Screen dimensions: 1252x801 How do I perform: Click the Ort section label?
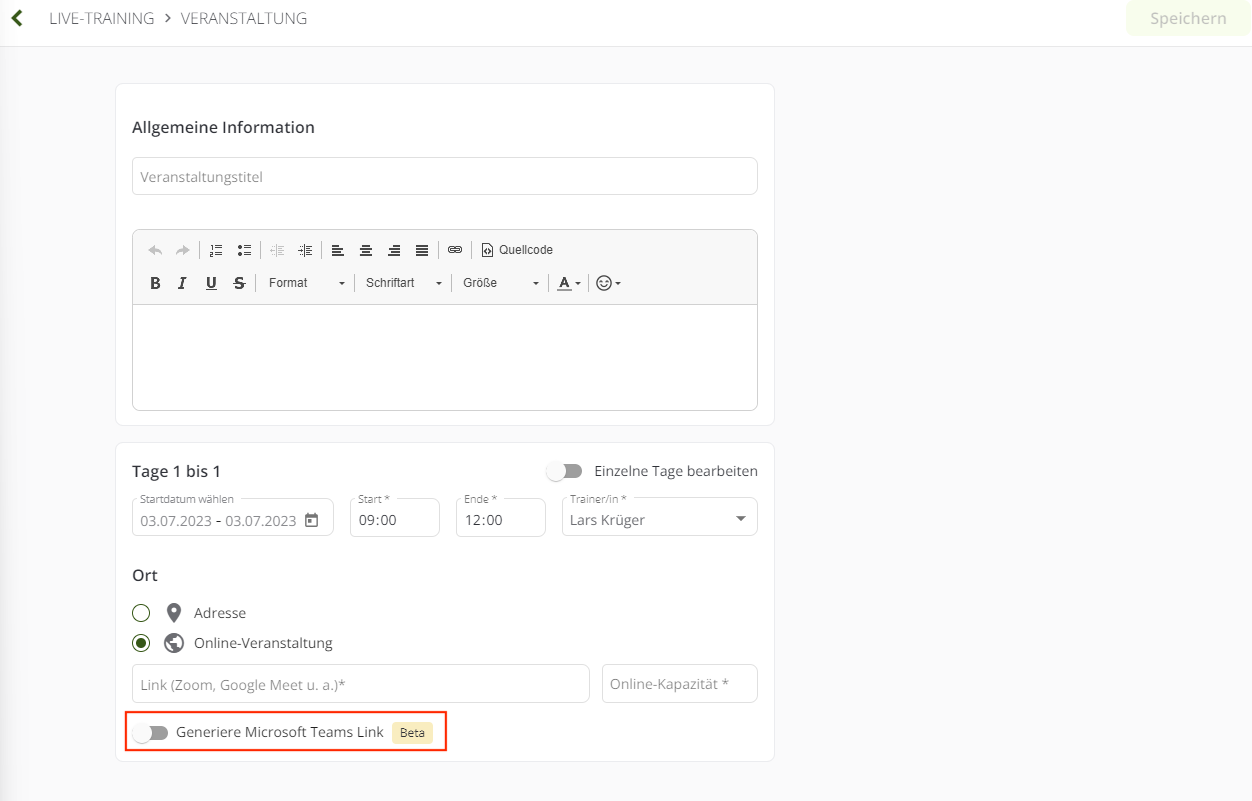pos(144,576)
